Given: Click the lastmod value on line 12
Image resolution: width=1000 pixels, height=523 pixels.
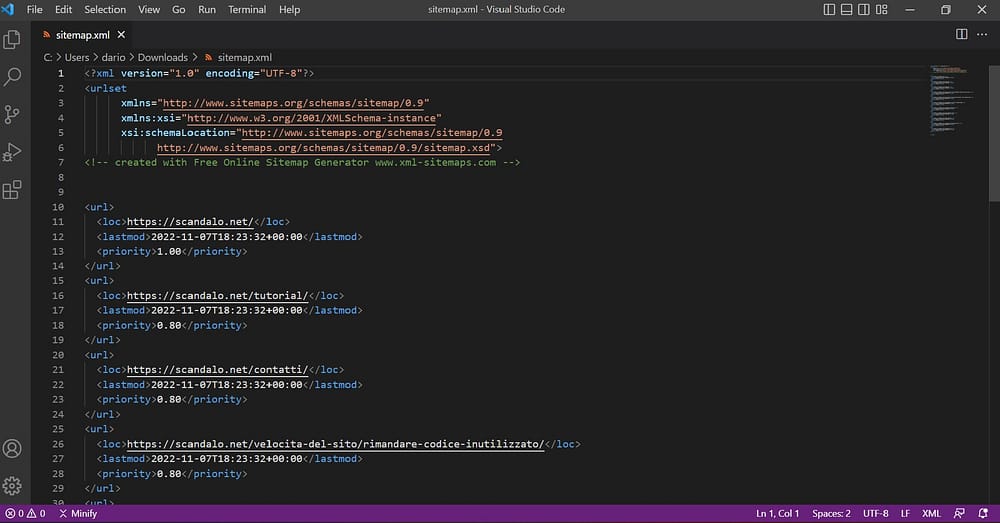Looking at the screenshot, I should point(226,237).
